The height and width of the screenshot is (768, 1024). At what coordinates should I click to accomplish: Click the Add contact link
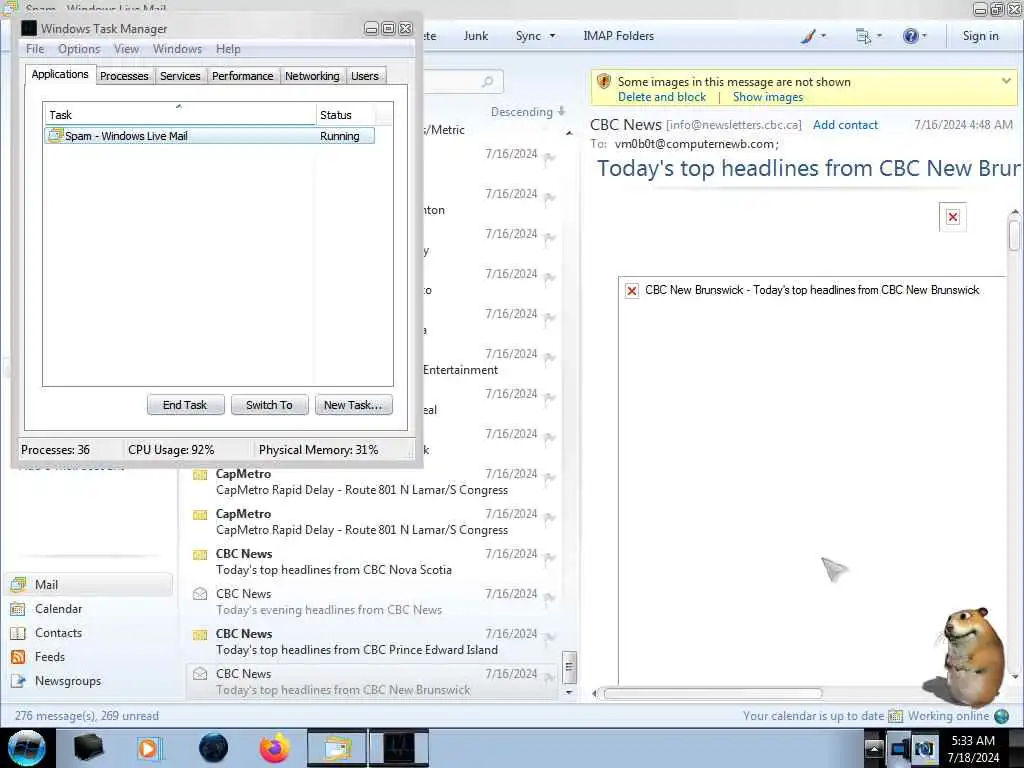point(845,125)
